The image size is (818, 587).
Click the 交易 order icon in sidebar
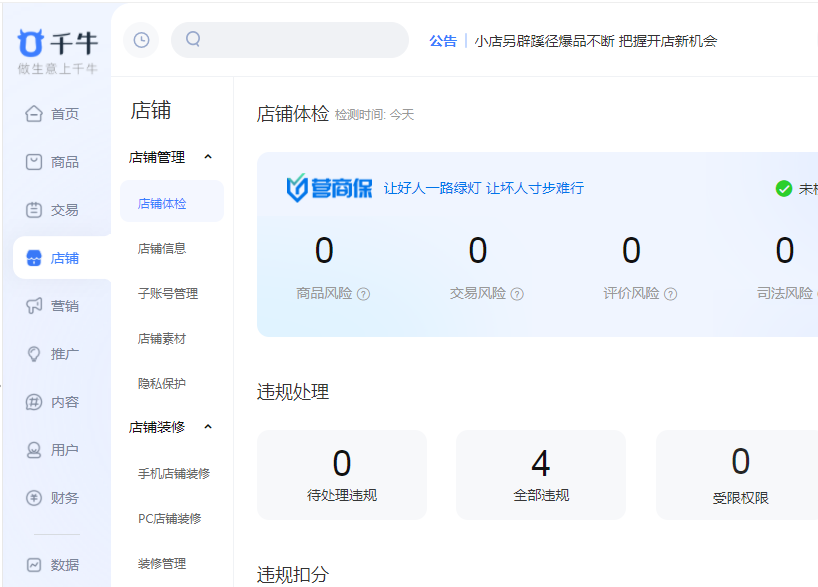(x=34, y=210)
